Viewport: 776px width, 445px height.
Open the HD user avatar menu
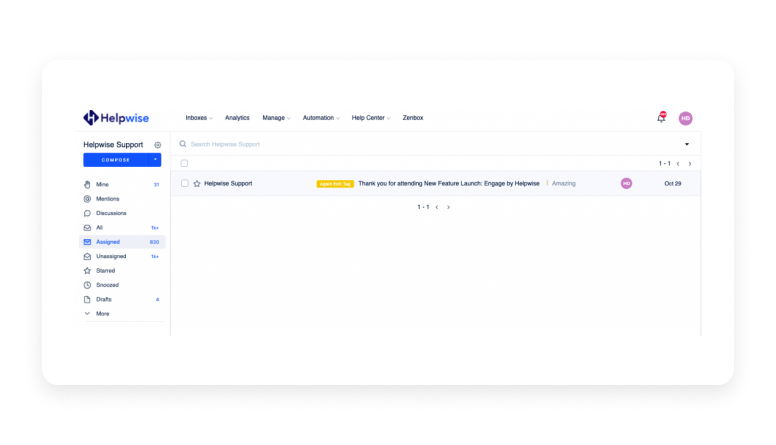(x=685, y=118)
